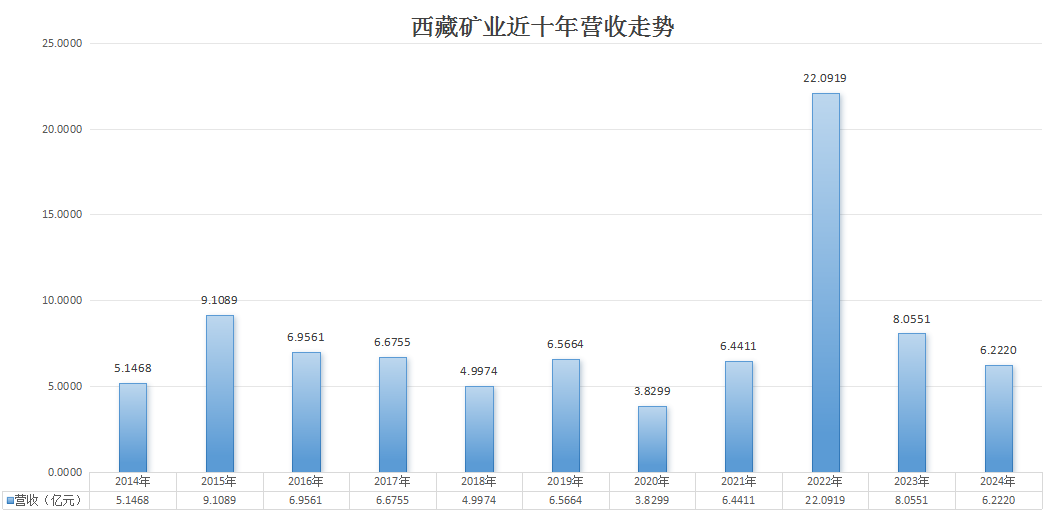
Task: Click data table cell 22.0919 under 2022年
Action: [825, 501]
